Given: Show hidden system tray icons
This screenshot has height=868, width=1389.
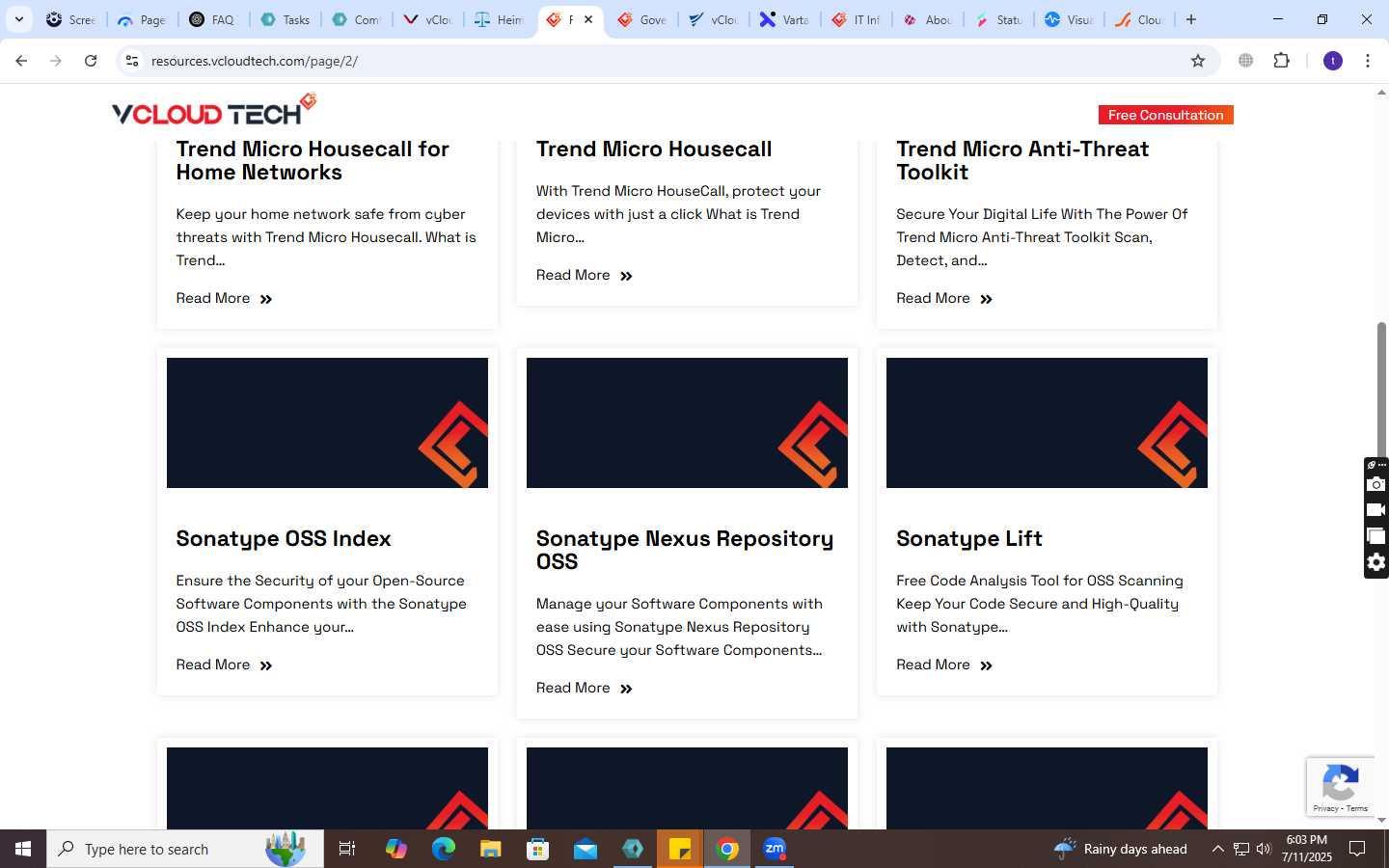Looking at the screenshot, I should pos(1217,849).
